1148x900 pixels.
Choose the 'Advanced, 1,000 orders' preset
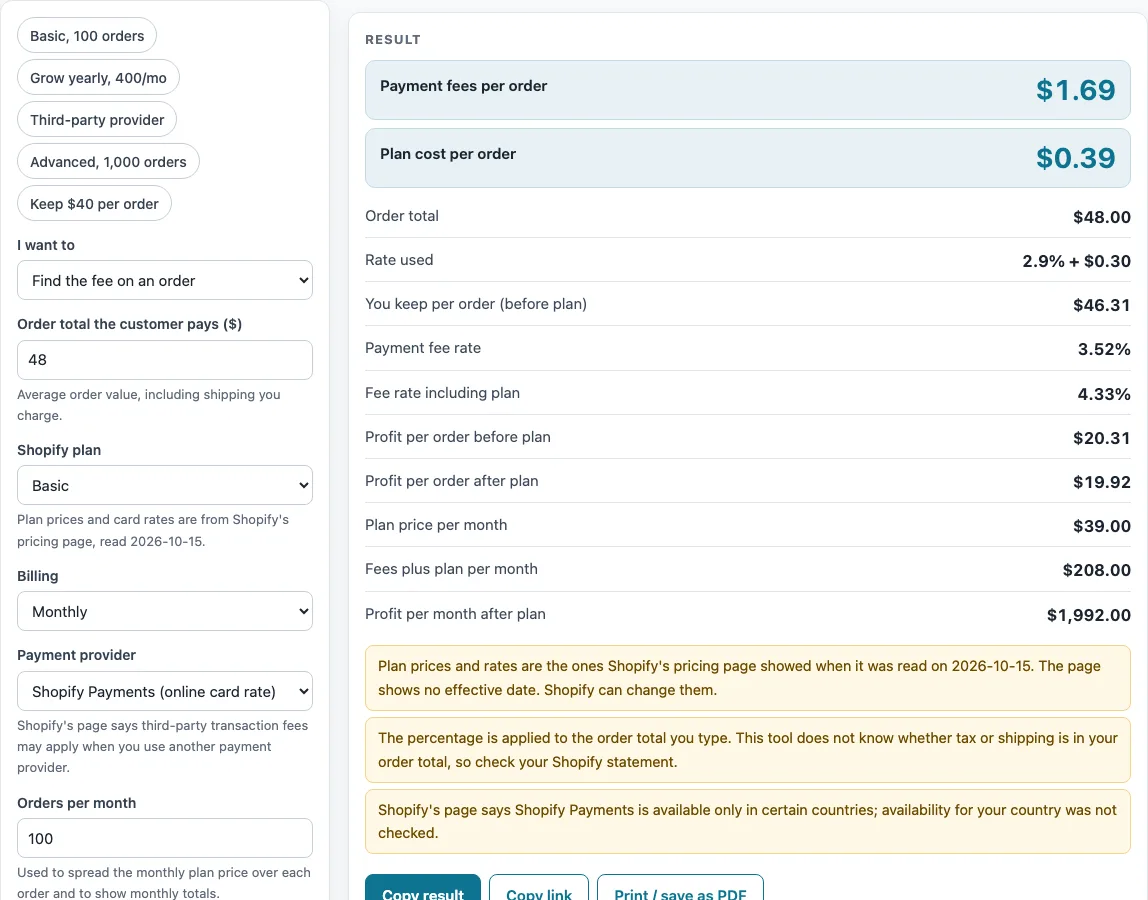point(108,162)
